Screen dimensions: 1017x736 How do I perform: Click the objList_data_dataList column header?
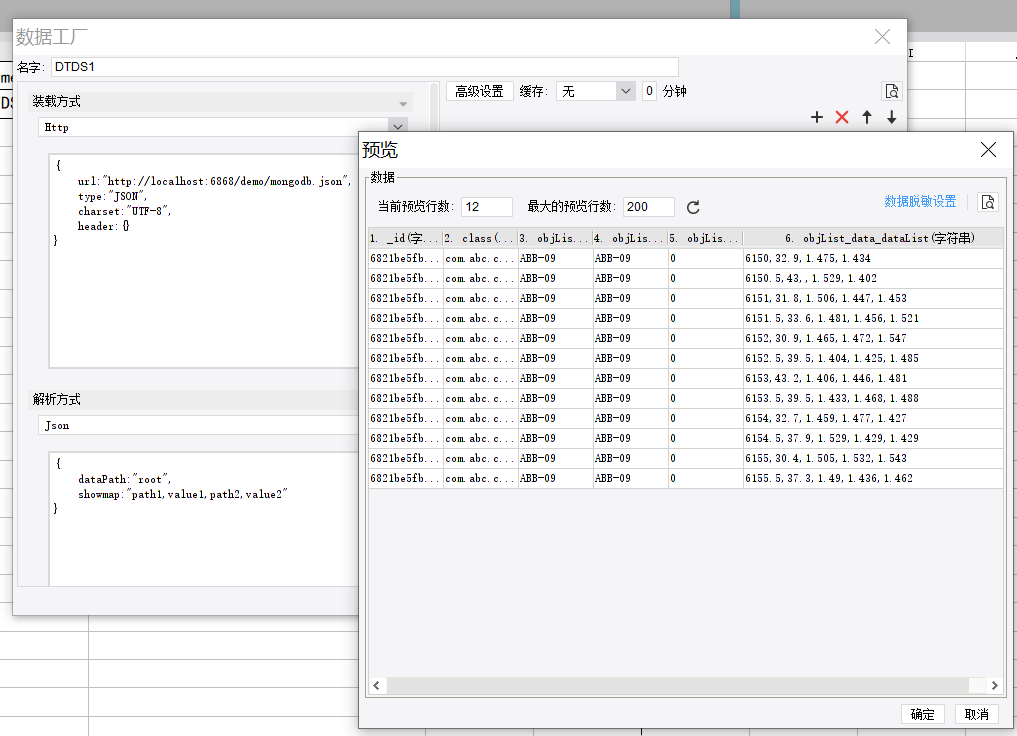click(872, 239)
